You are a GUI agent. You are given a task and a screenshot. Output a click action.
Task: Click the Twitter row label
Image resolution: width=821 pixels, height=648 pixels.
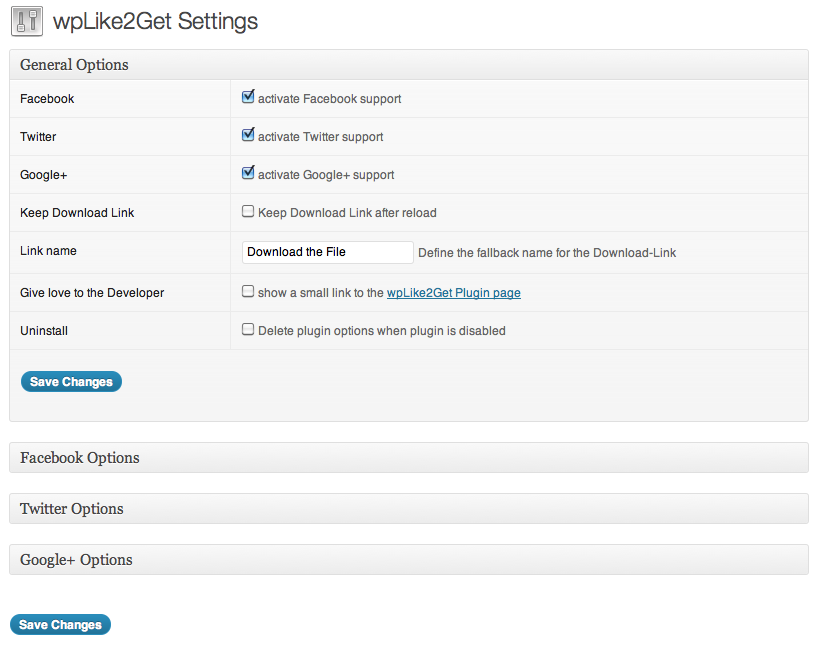pos(38,137)
